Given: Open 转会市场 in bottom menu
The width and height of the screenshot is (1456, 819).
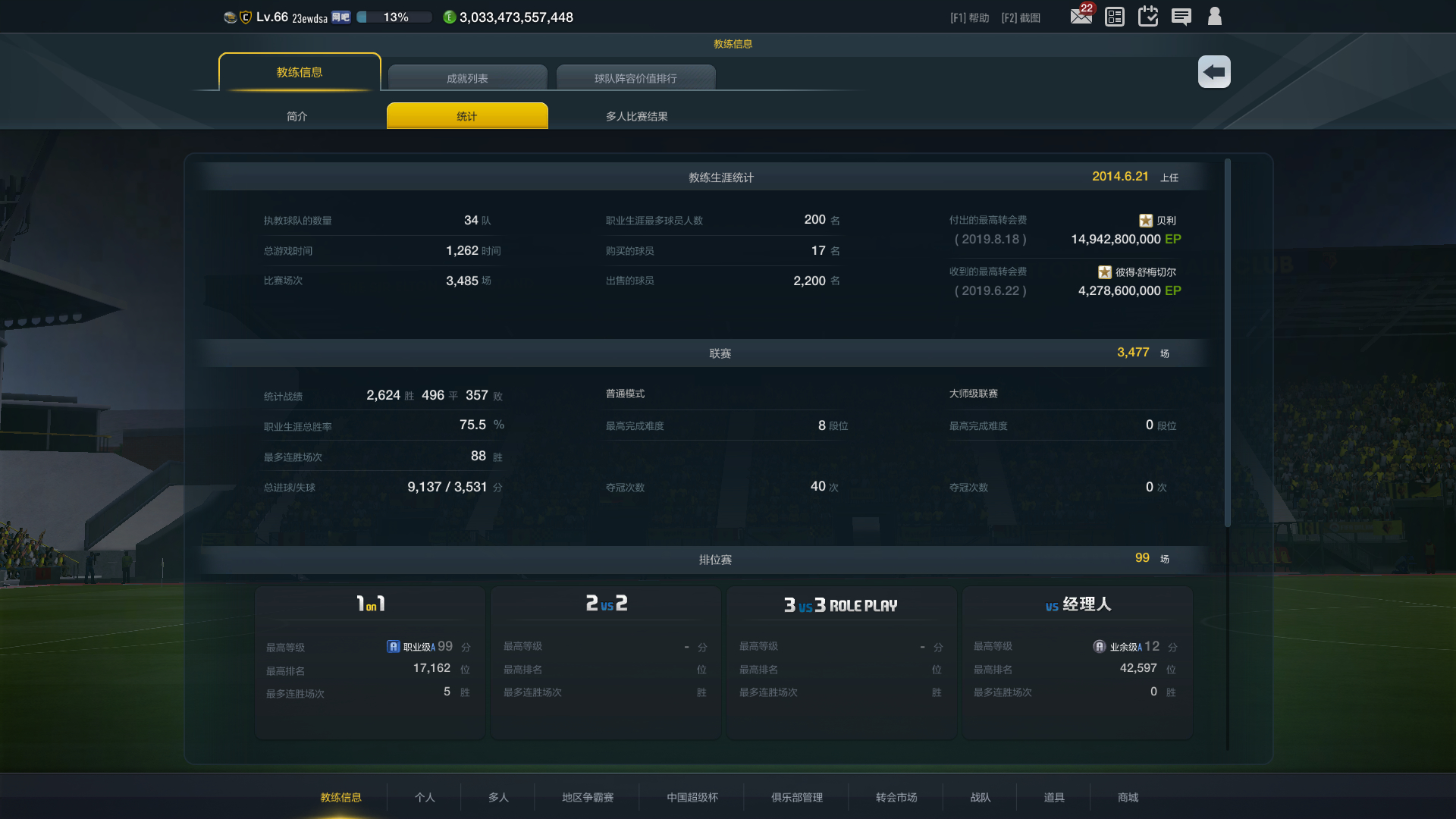Looking at the screenshot, I should pos(896,797).
